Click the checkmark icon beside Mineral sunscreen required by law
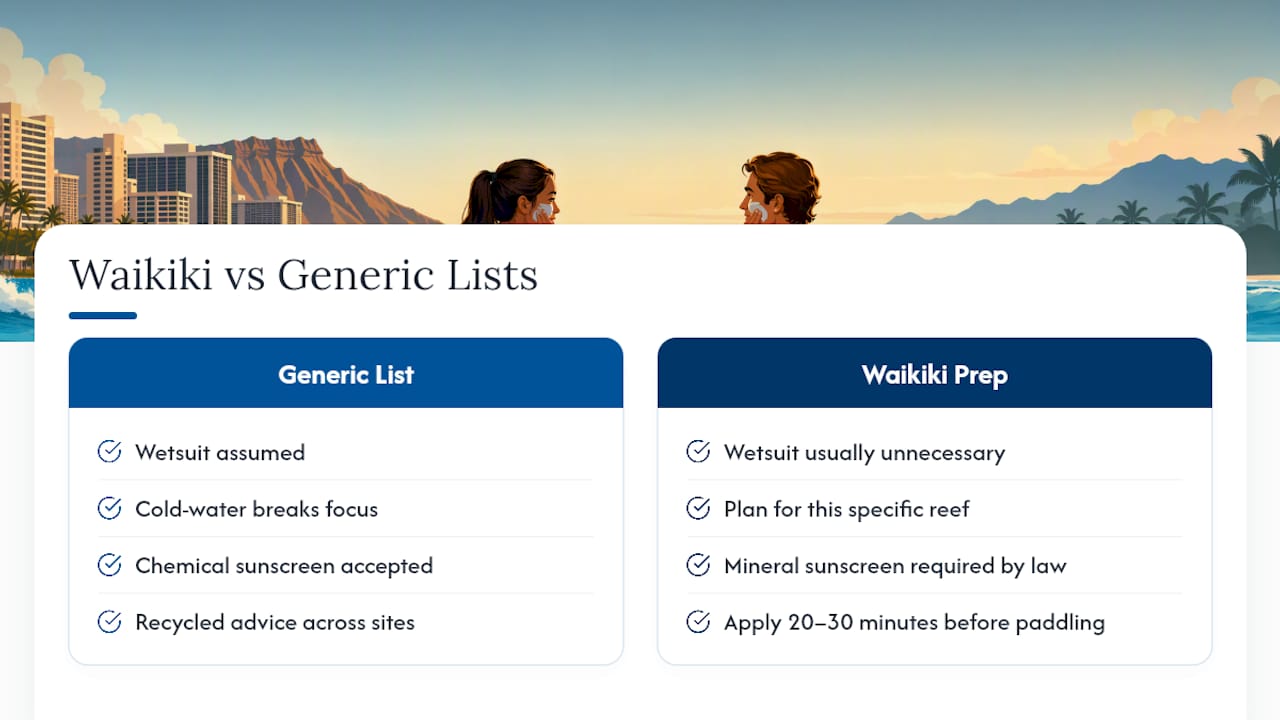This screenshot has width=1280, height=720. (698, 565)
